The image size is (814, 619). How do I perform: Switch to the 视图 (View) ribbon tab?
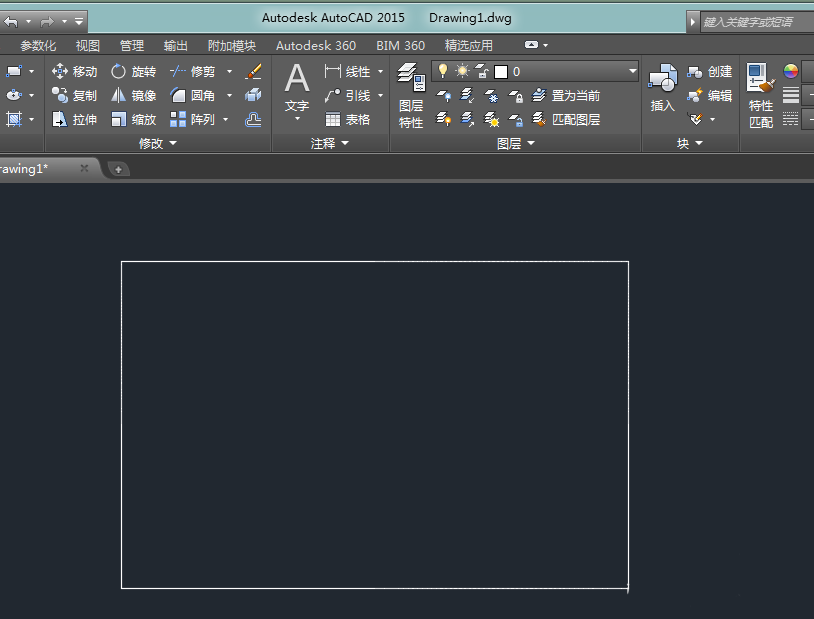[87, 45]
